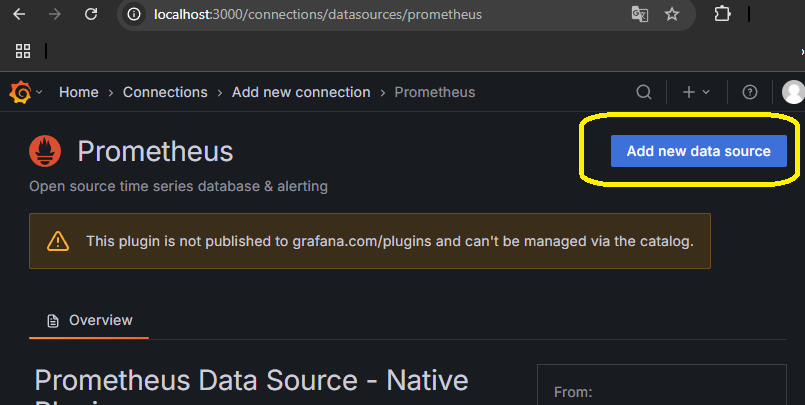The image size is (805, 405).
Task: Click the translate page icon
Action: click(x=639, y=15)
